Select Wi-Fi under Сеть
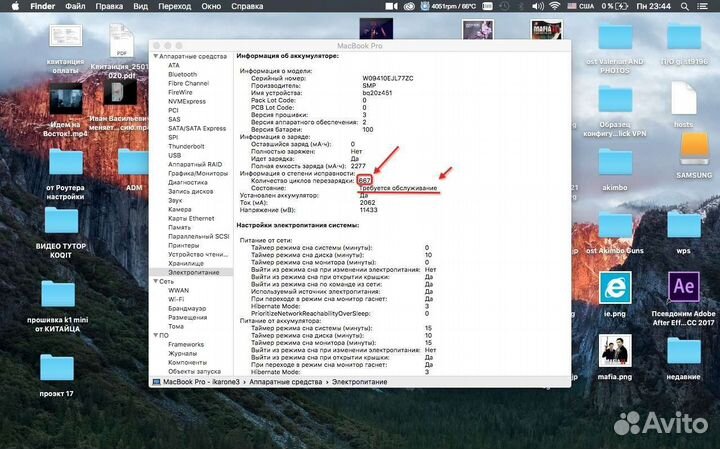The height and width of the screenshot is (449, 720). [176, 299]
